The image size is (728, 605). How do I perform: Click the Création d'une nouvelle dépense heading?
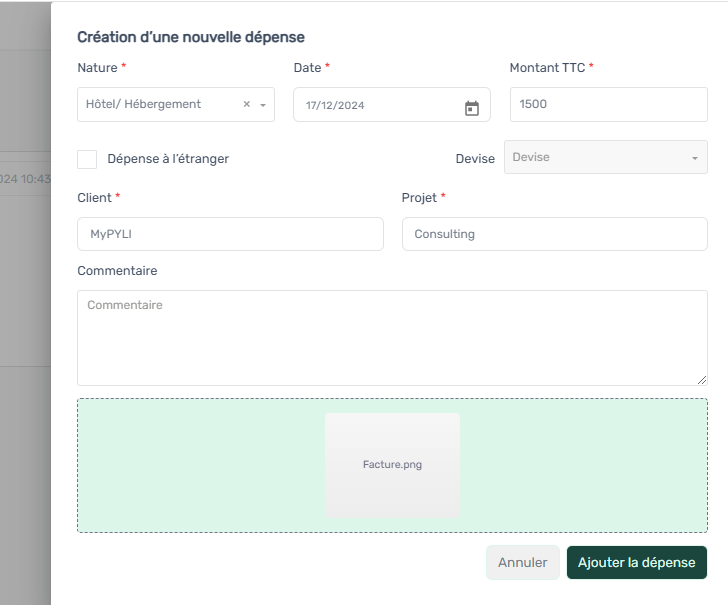(x=191, y=37)
